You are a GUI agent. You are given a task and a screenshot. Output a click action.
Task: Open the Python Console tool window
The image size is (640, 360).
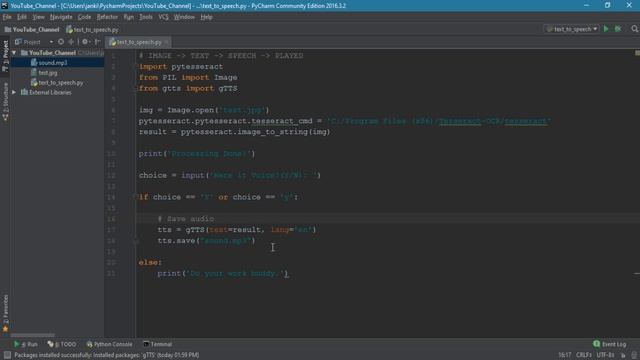[x=109, y=344]
